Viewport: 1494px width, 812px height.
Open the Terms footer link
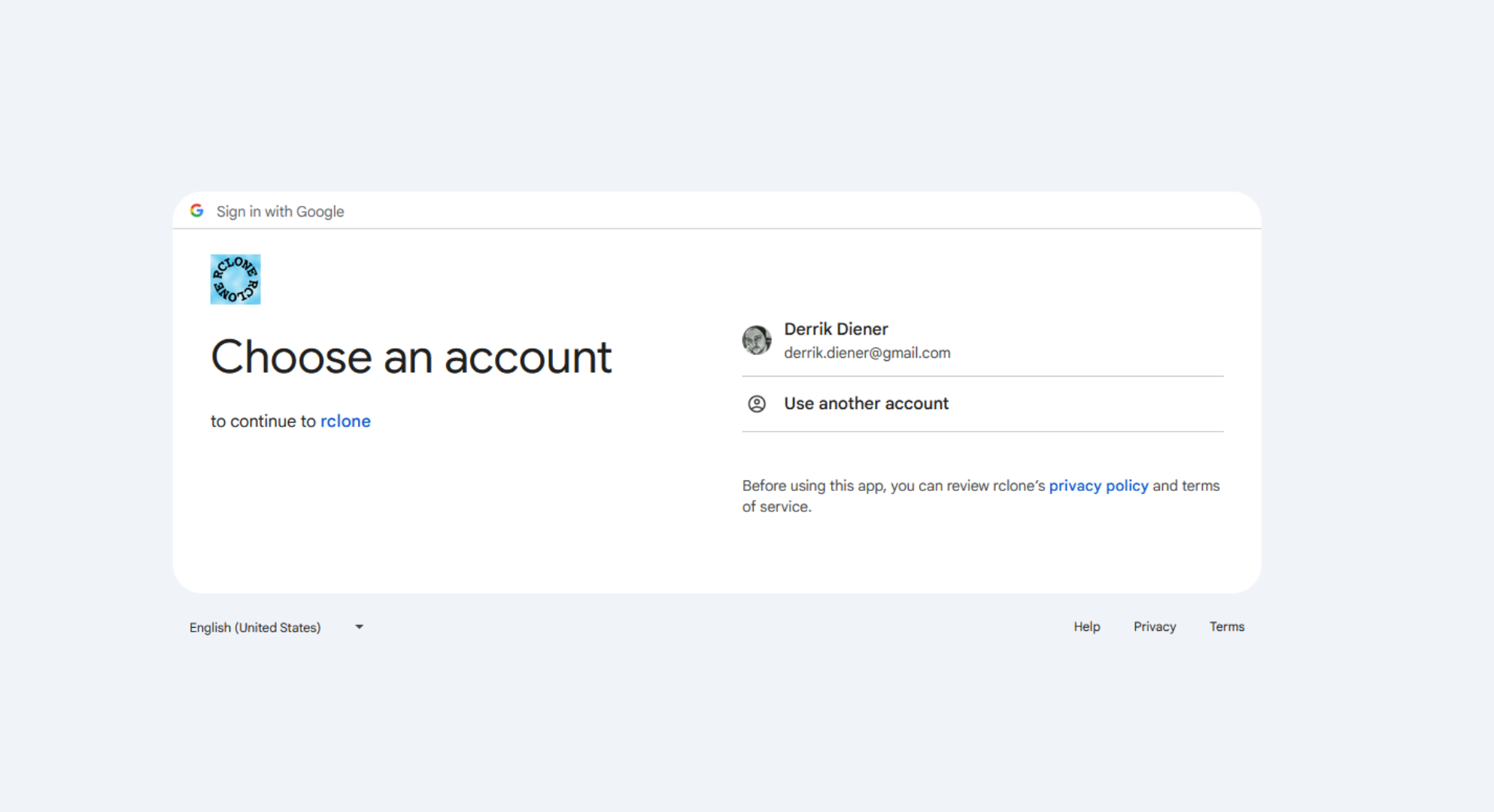point(1227,626)
